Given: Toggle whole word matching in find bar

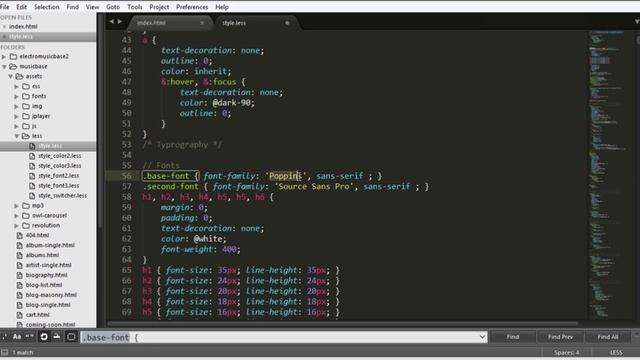Looking at the screenshot, I should (29, 337).
